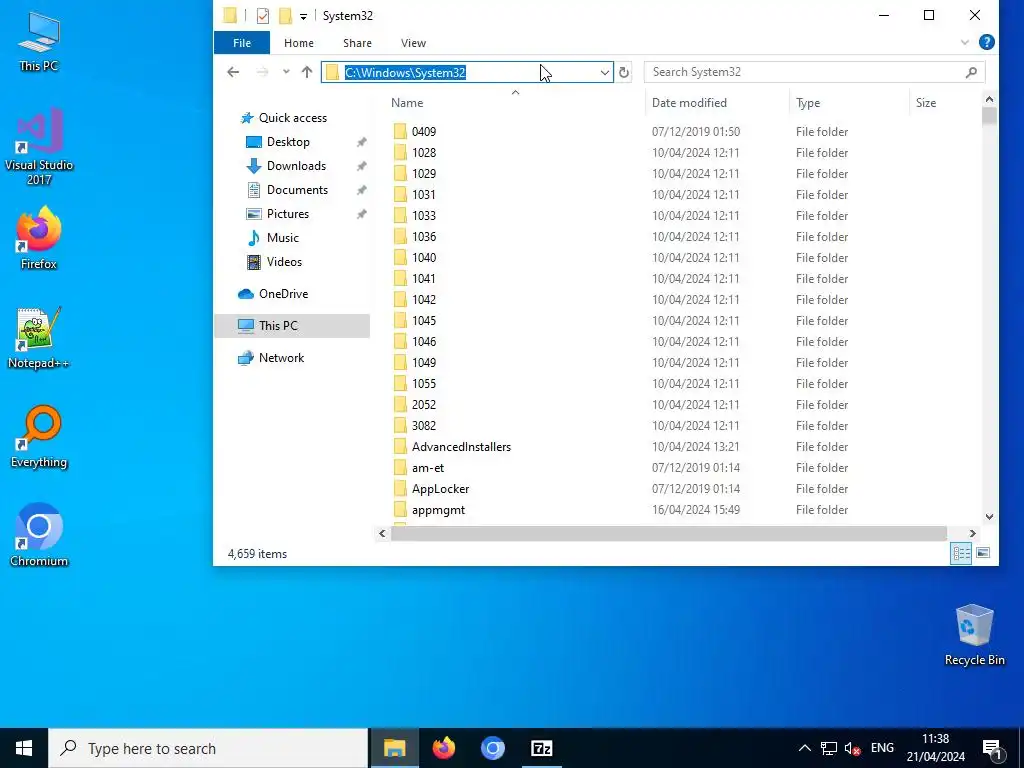This screenshot has width=1024, height=768.
Task: Open the Share ribbon tab
Action: click(x=357, y=42)
